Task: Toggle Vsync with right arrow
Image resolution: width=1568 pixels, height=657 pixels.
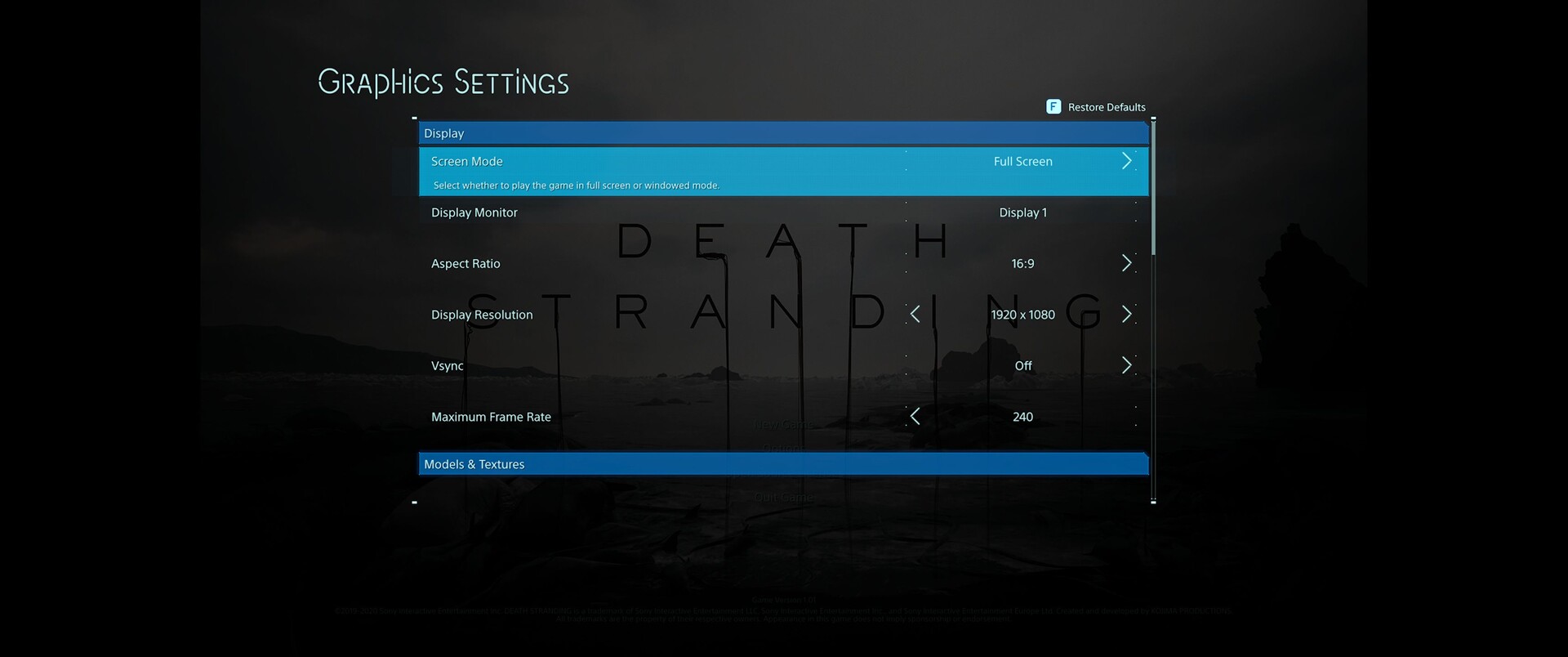Action: pyautogui.click(x=1127, y=365)
